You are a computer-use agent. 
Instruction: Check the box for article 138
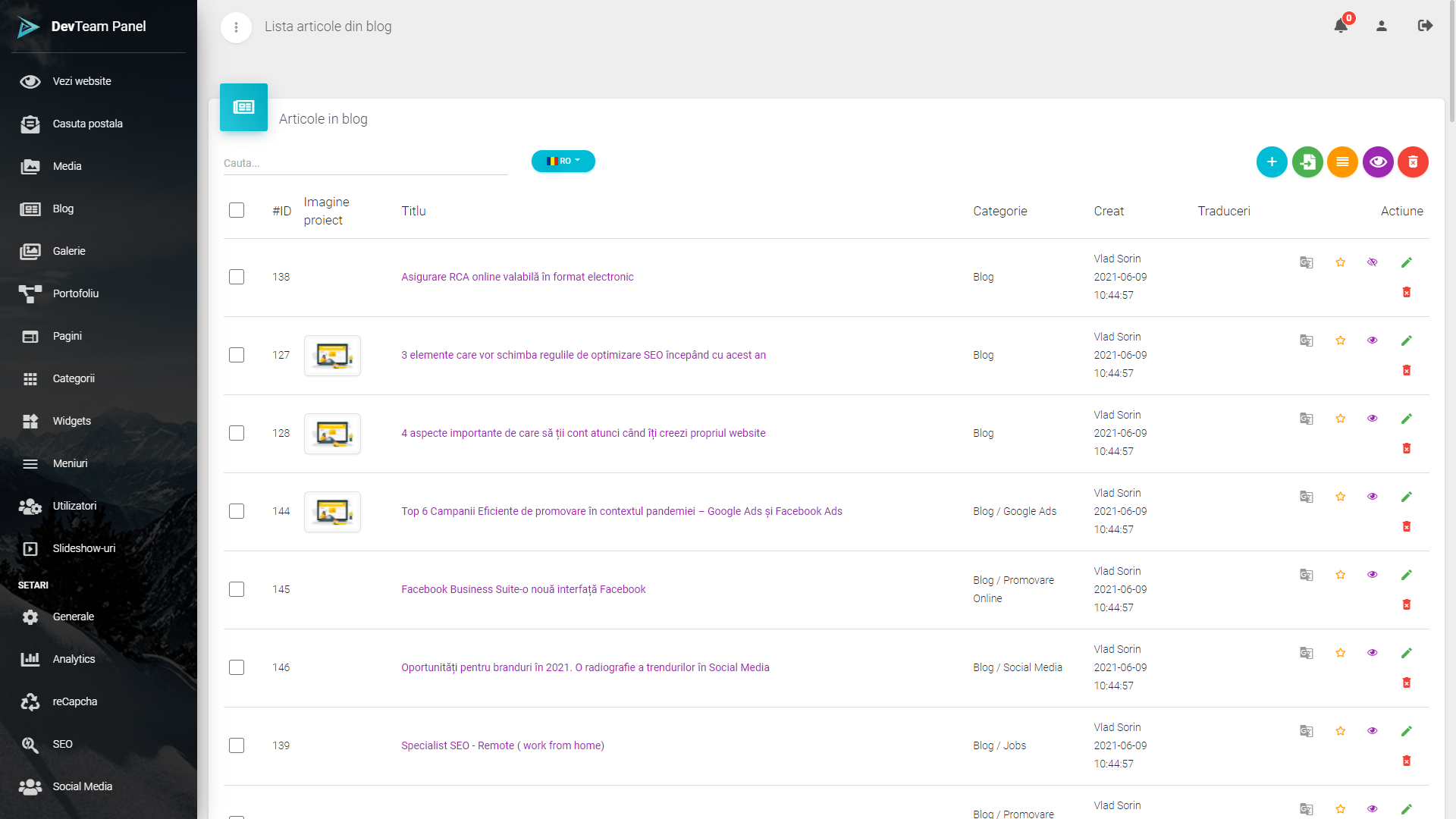tap(237, 277)
